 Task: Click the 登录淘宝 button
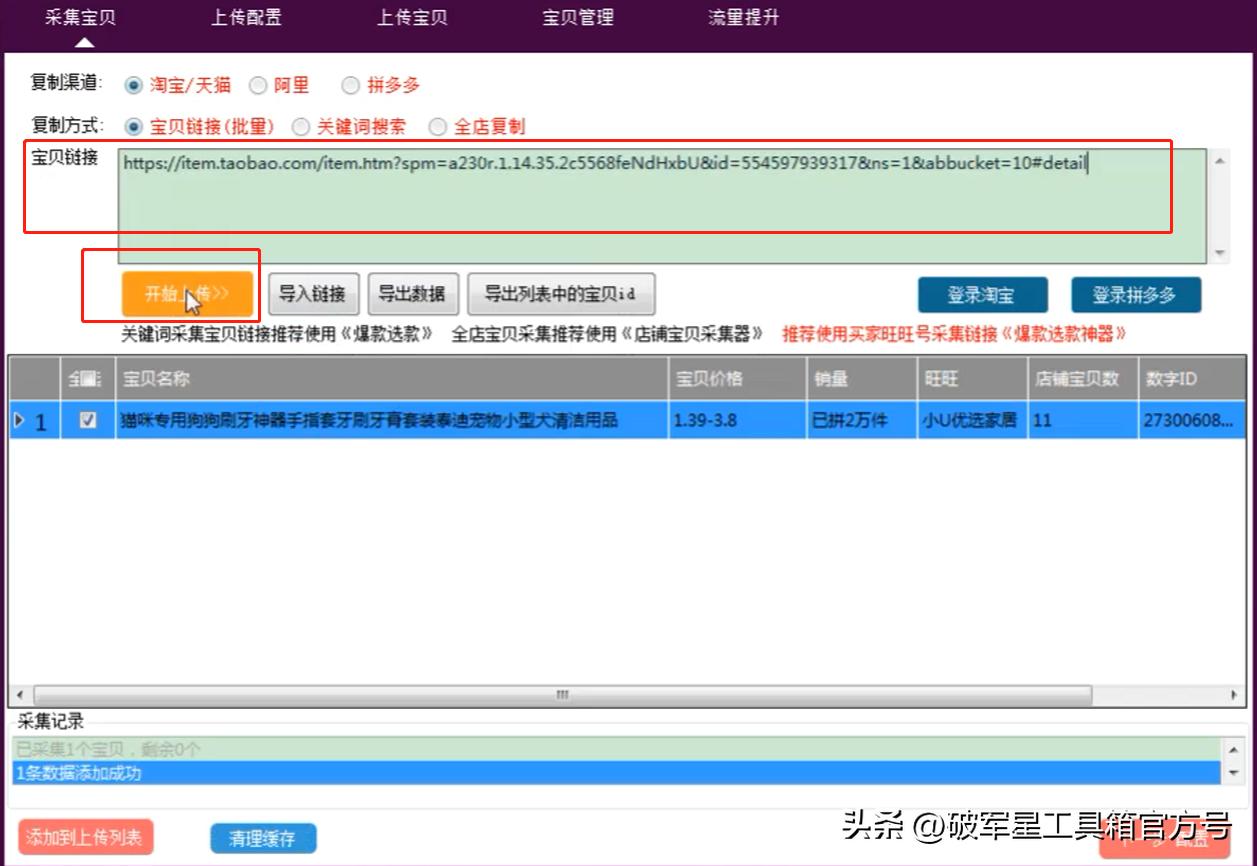point(982,295)
